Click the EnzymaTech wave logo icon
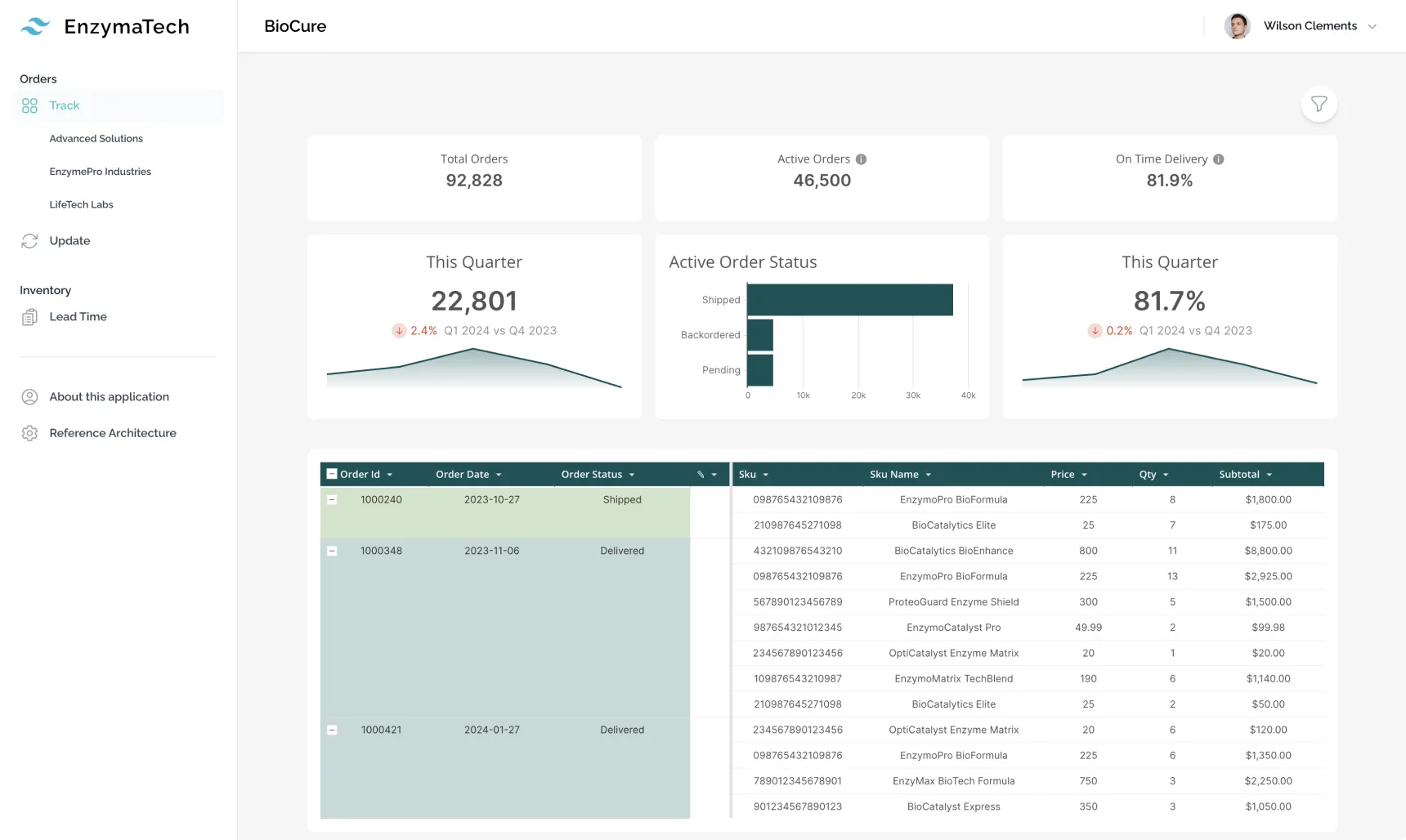The image size is (1406, 840). [x=34, y=26]
